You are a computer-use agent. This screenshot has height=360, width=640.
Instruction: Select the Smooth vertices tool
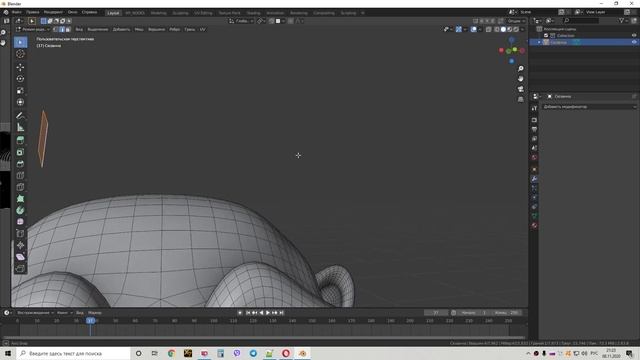point(20,222)
